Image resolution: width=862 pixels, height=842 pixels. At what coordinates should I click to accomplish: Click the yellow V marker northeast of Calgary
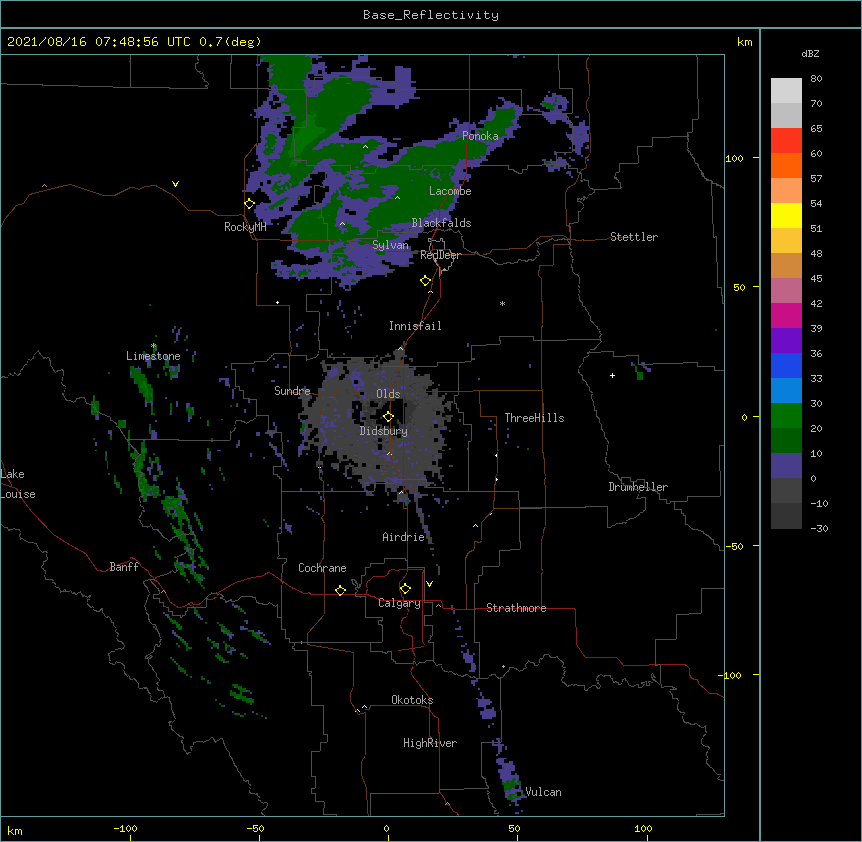click(429, 584)
